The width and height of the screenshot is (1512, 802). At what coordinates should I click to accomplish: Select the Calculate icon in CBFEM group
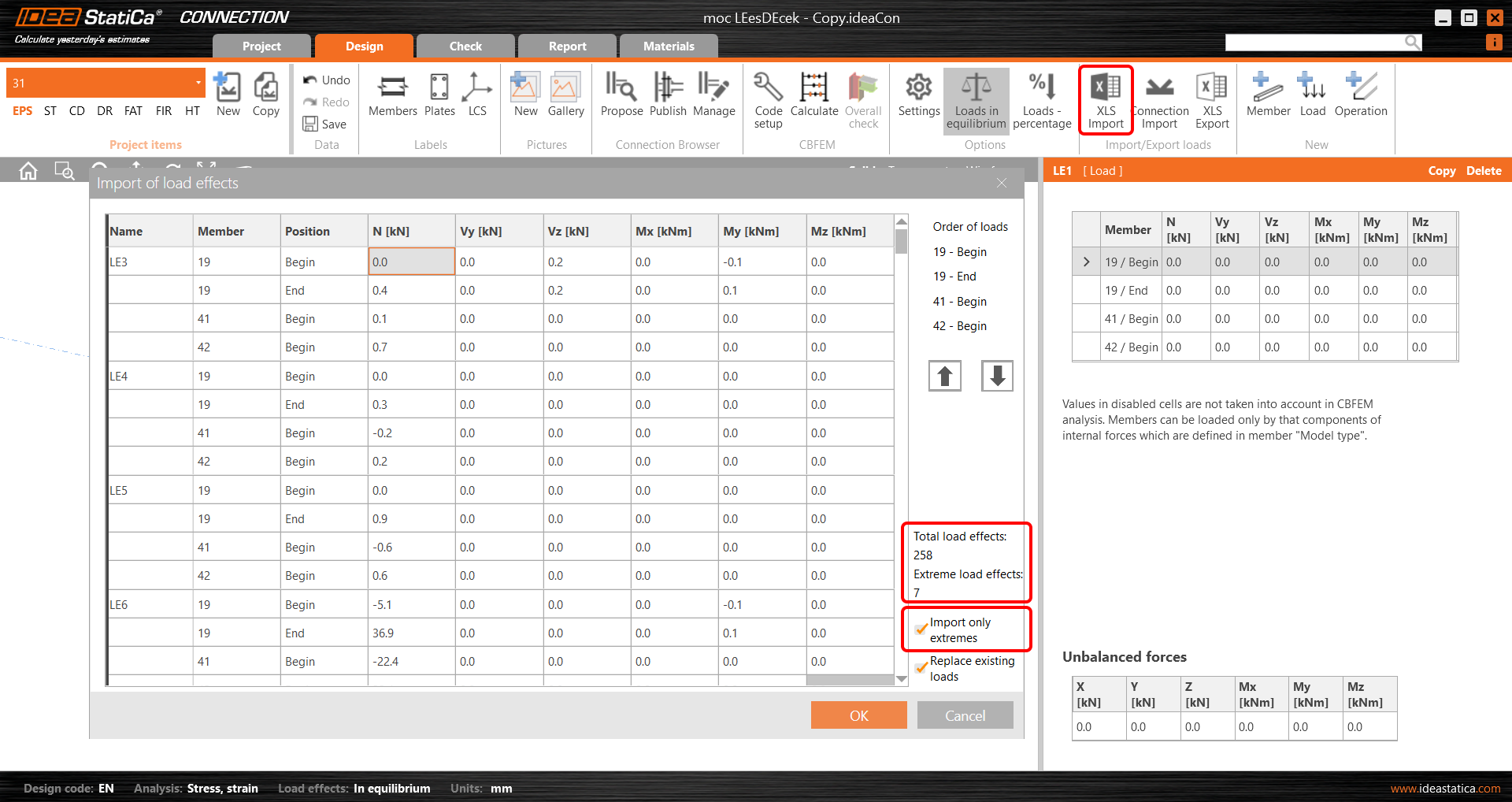[813, 95]
